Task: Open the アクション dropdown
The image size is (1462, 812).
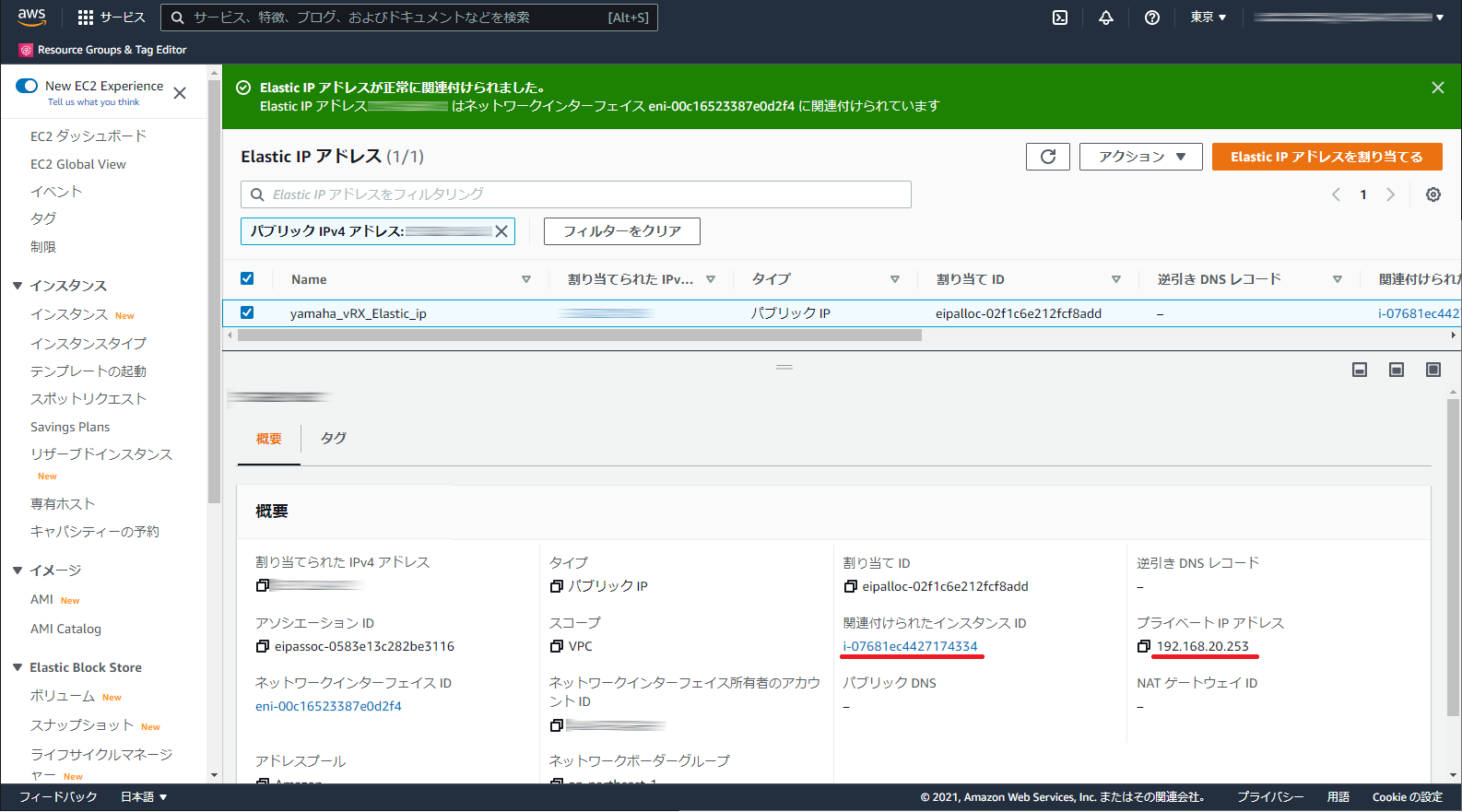Action: 1141,157
